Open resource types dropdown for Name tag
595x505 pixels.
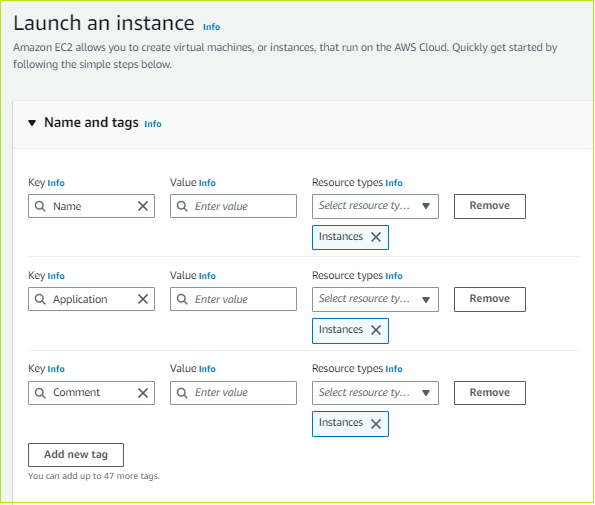tap(375, 206)
